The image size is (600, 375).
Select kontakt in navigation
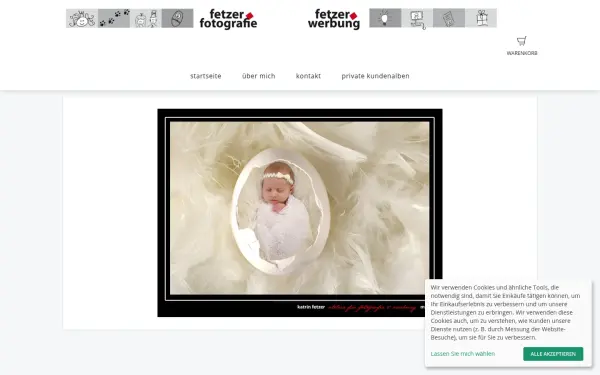tap(308, 76)
